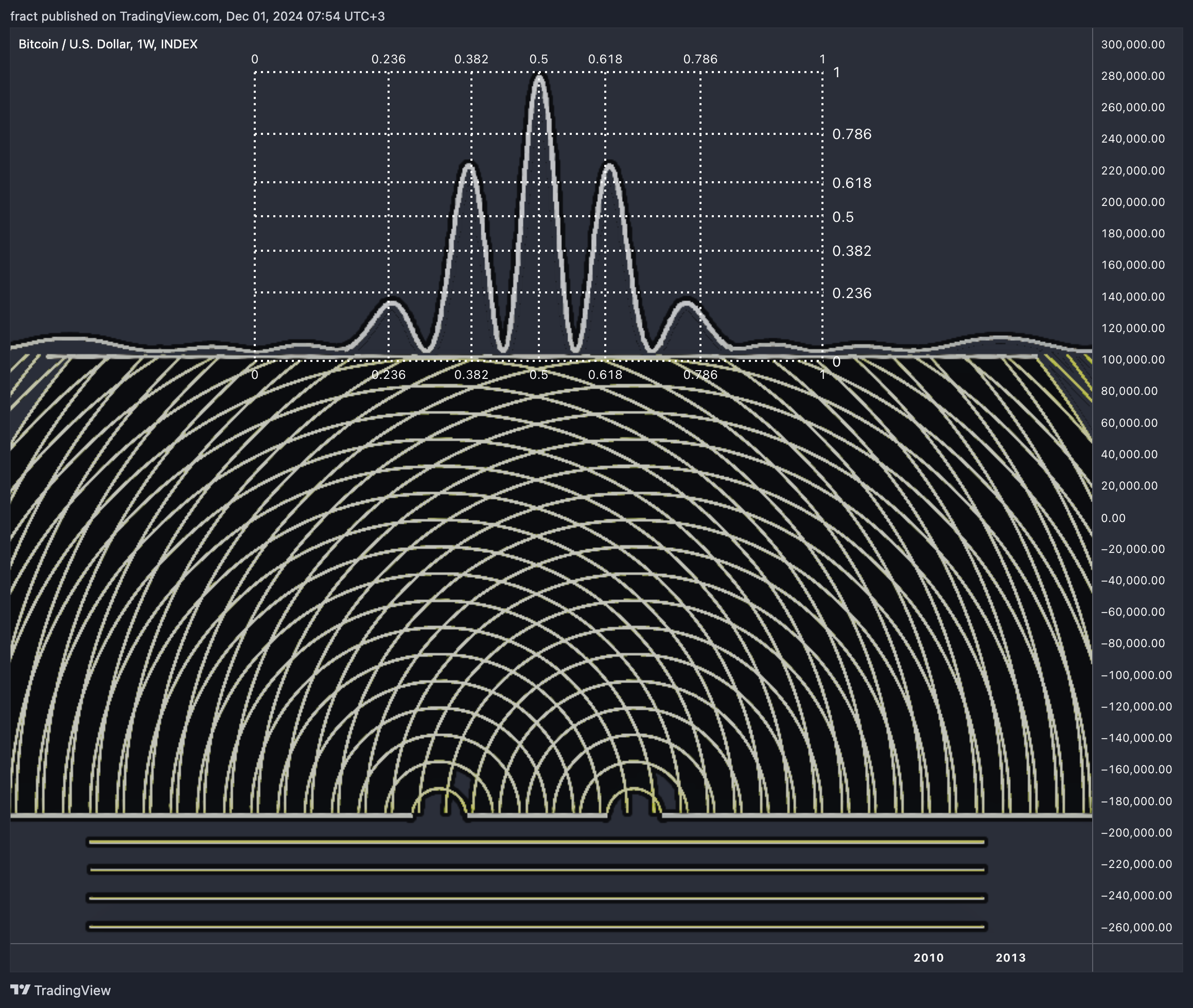Image resolution: width=1193 pixels, height=1008 pixels.
Task: Click the 200,000.00 positive price axis label
Action: pos(1133,202)
